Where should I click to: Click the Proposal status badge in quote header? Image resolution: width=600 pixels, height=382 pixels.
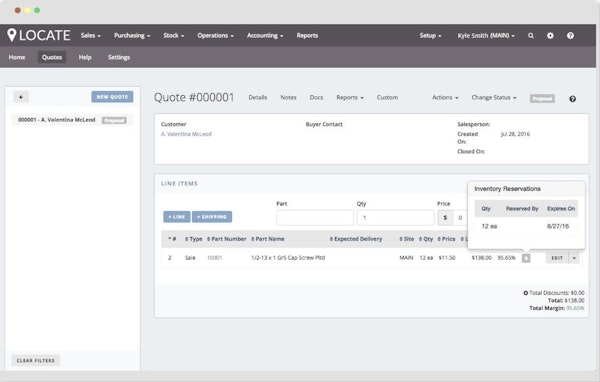tap(542, 99)
